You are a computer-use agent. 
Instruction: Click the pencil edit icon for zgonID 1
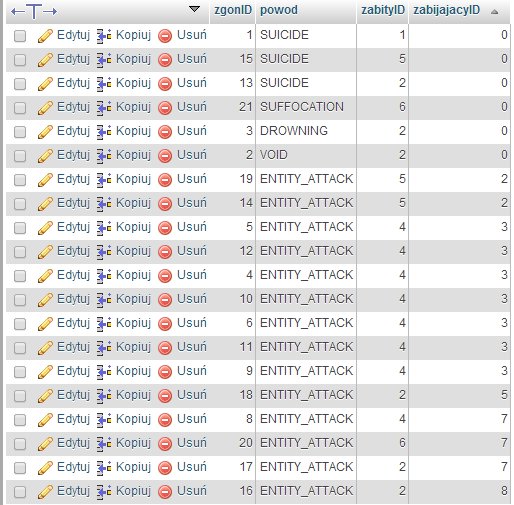[45, 36]
